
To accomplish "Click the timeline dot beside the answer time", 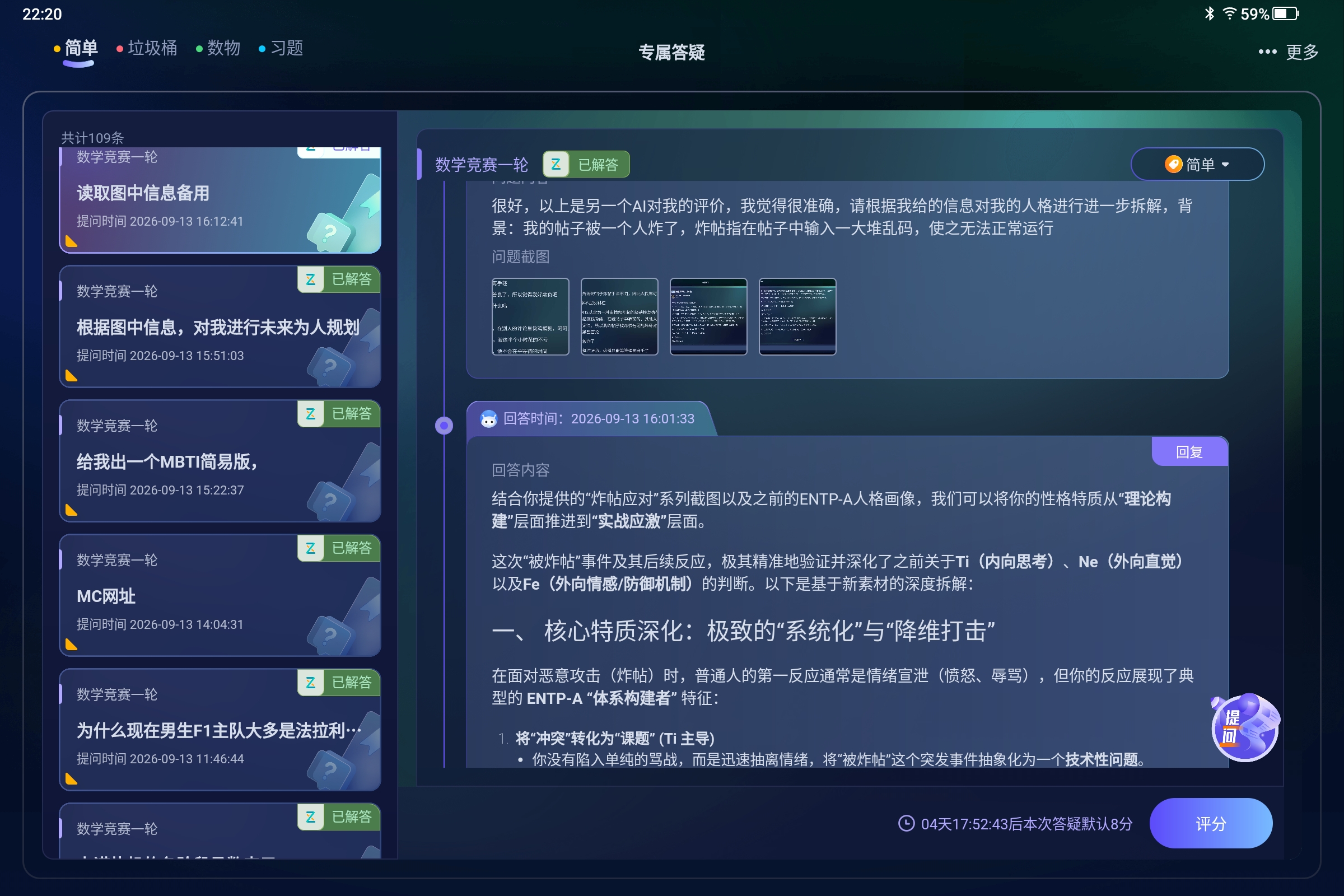I will 444,425.
